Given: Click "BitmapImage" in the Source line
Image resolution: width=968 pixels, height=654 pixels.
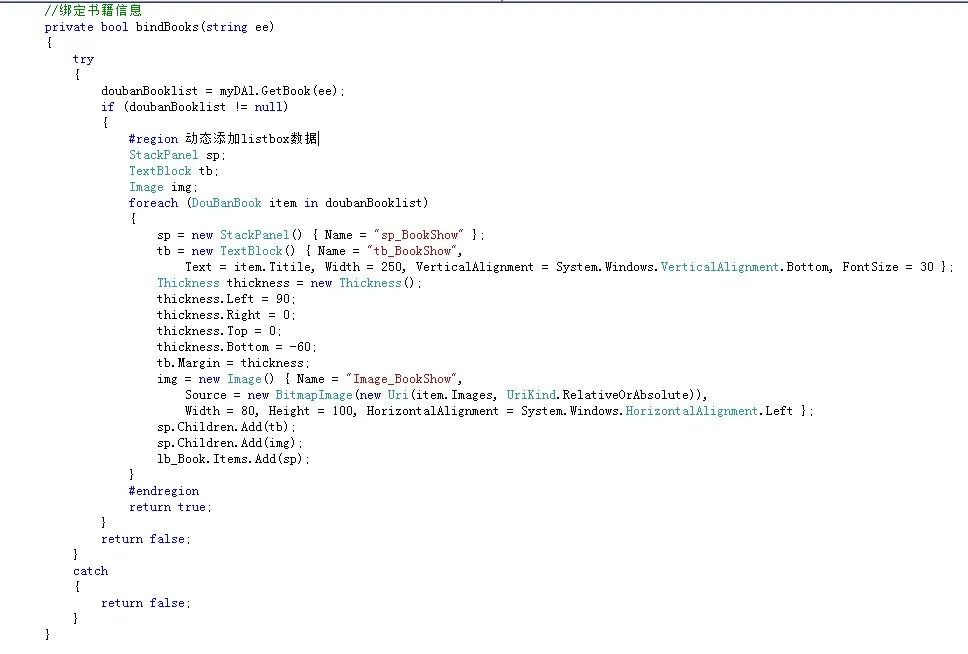Looking at the screenshot, I should click(x=314, y=395).
